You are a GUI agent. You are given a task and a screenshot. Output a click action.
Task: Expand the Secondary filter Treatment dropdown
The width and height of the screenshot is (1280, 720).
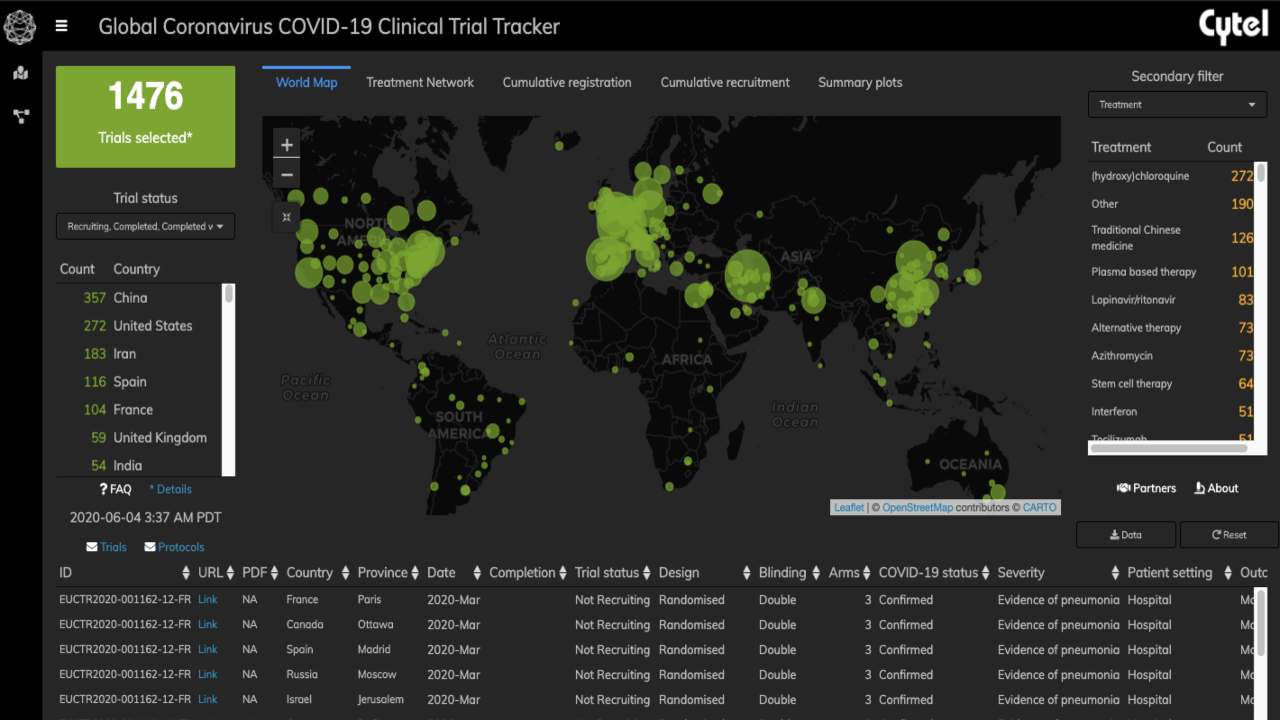coord(1177,105)
